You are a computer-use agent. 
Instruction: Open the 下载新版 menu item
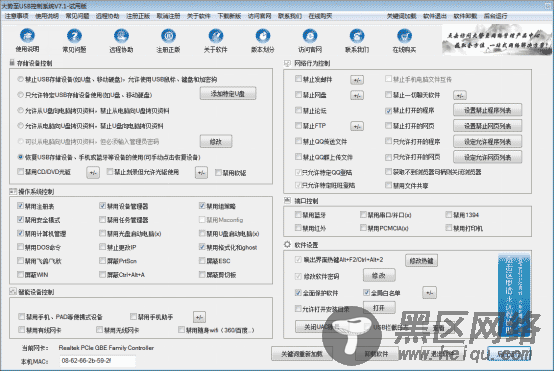[229, 16]
